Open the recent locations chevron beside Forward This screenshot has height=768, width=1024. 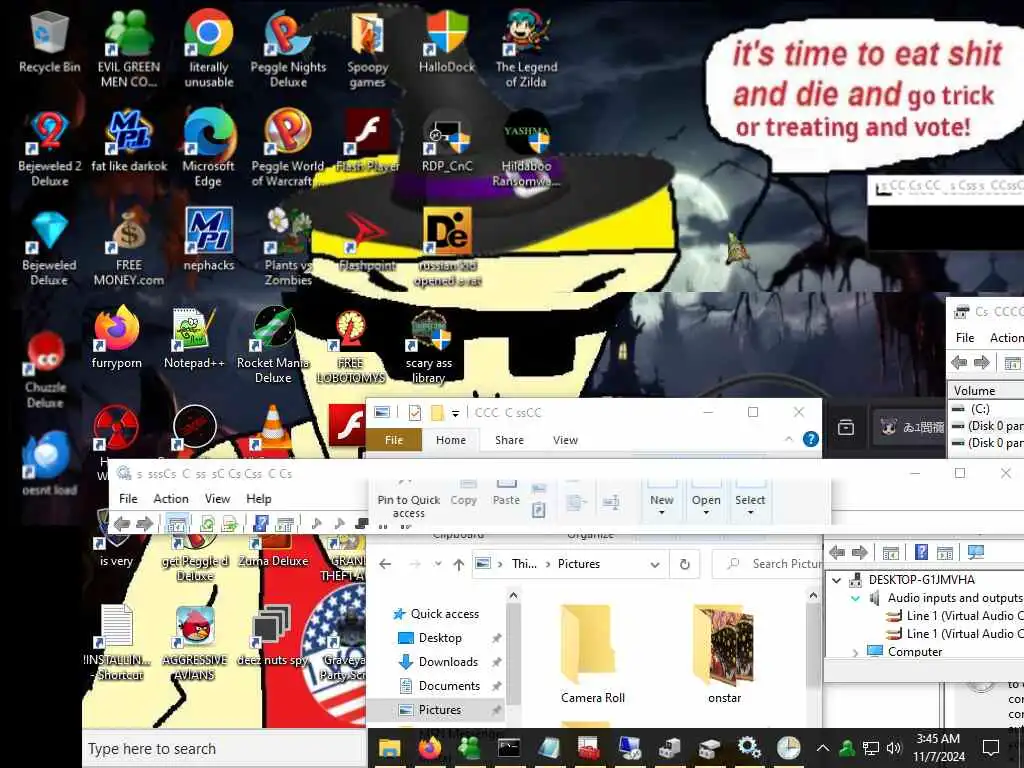point(438,564)
